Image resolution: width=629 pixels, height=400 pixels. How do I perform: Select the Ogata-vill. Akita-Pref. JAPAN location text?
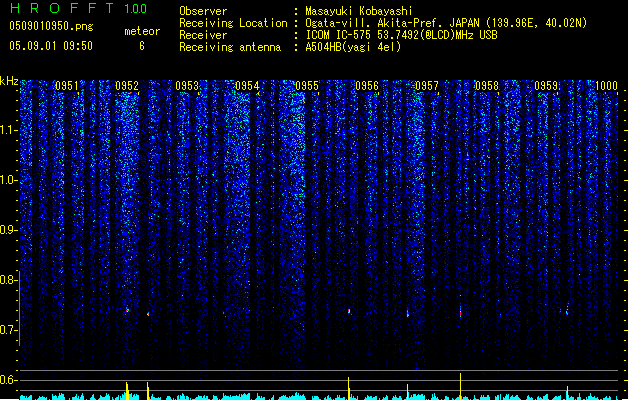pos(446,23)
